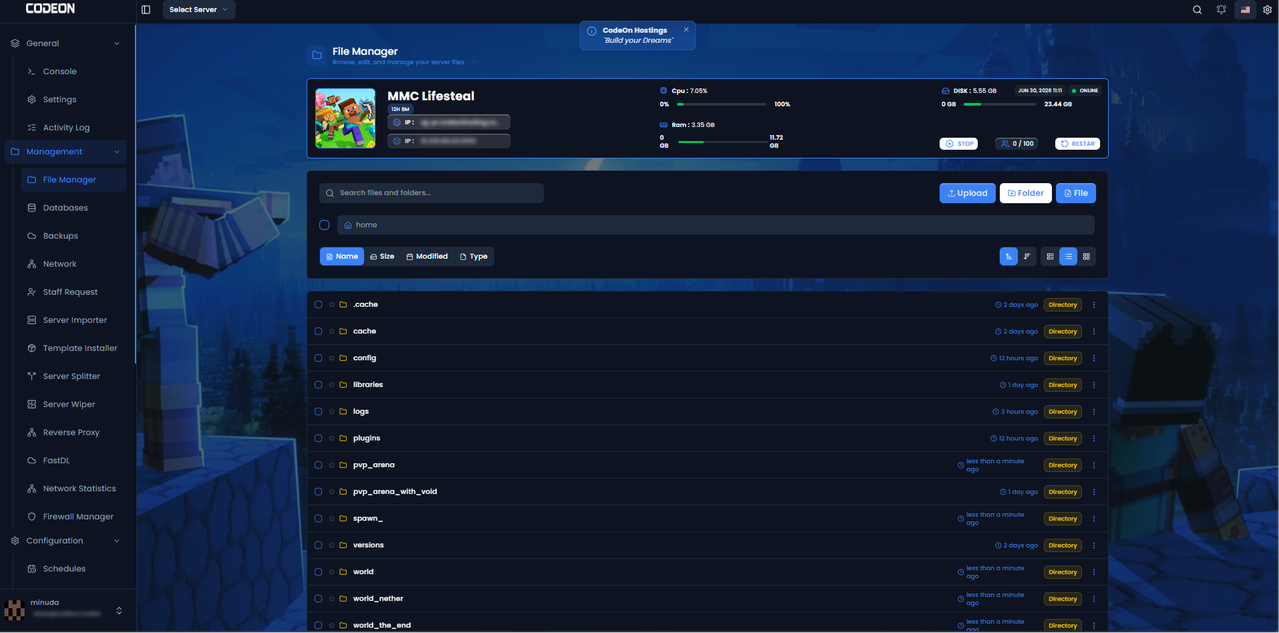Check the .cache folder checkbox
Image resolution: width=1279 pixels, height=633 pixels.
(x=318, y=304)
